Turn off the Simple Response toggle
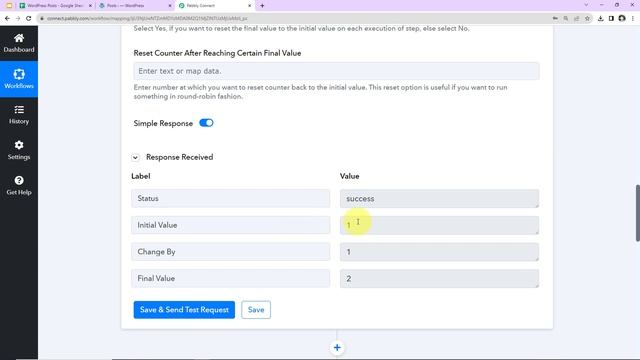Viewport: 640px width, 360px height. (206, 123)
